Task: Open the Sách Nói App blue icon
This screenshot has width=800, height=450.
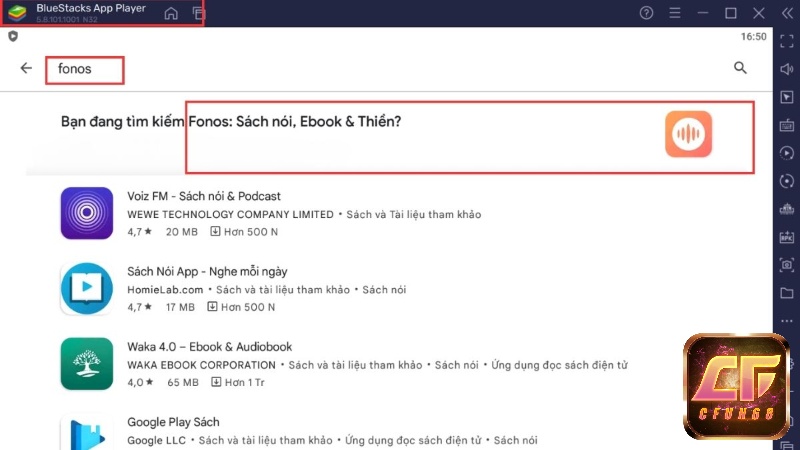Action: coord(87,289)
